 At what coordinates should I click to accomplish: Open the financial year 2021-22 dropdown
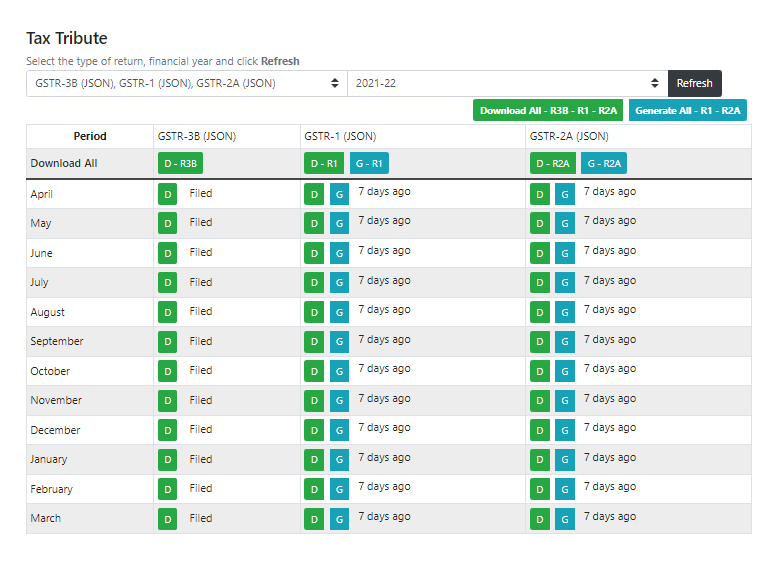click(x=507, y=83)
